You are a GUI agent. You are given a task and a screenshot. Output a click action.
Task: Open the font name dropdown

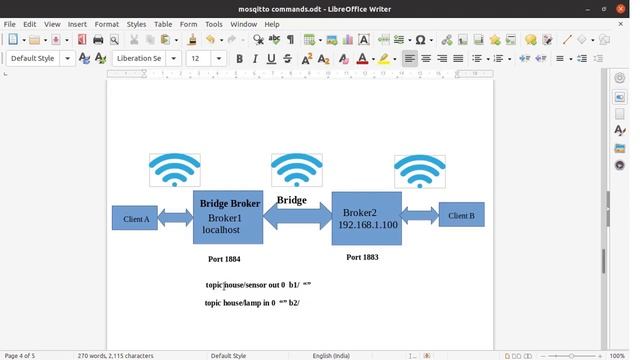pyautogui.click(x=173, y=59)
